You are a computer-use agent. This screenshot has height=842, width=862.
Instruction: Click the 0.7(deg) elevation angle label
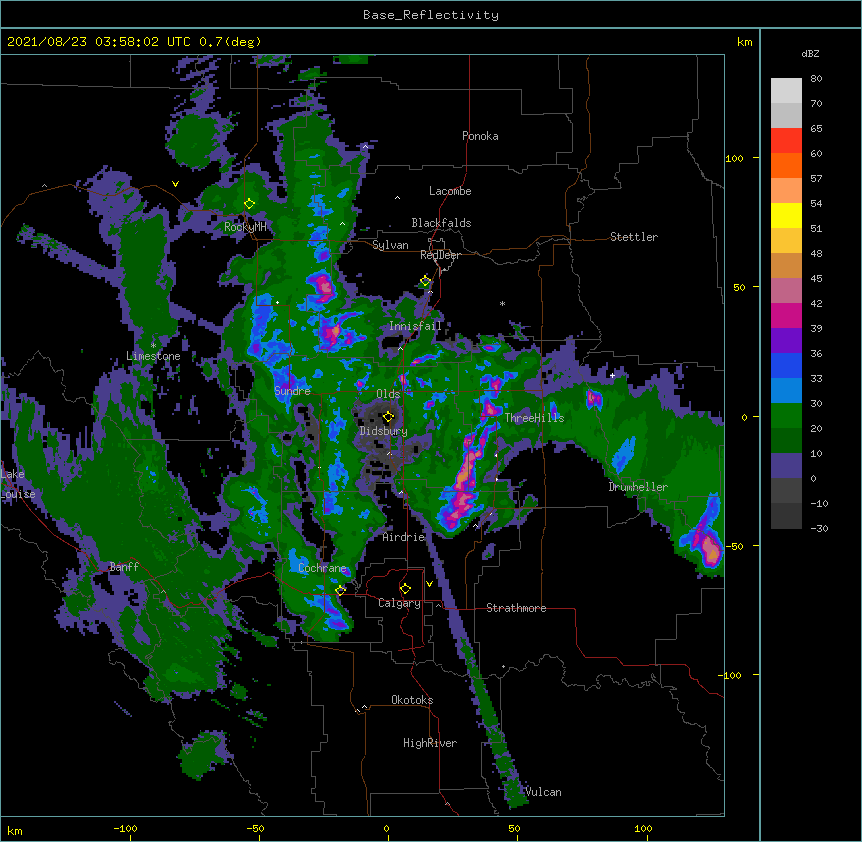[230, 42]
